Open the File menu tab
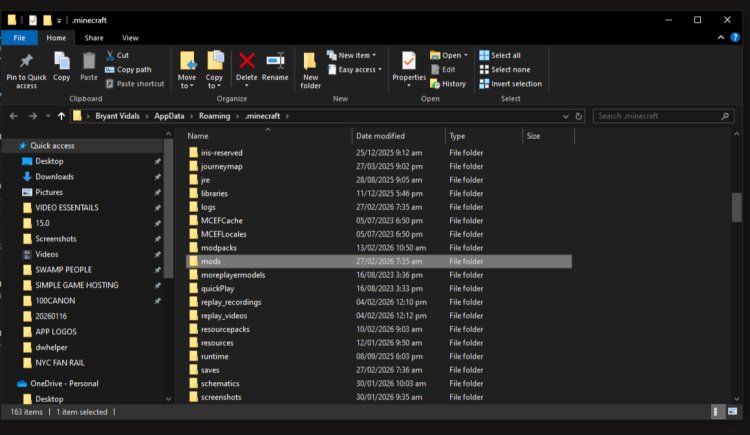This screenshot has height=435, width=750. coord(18,38)
